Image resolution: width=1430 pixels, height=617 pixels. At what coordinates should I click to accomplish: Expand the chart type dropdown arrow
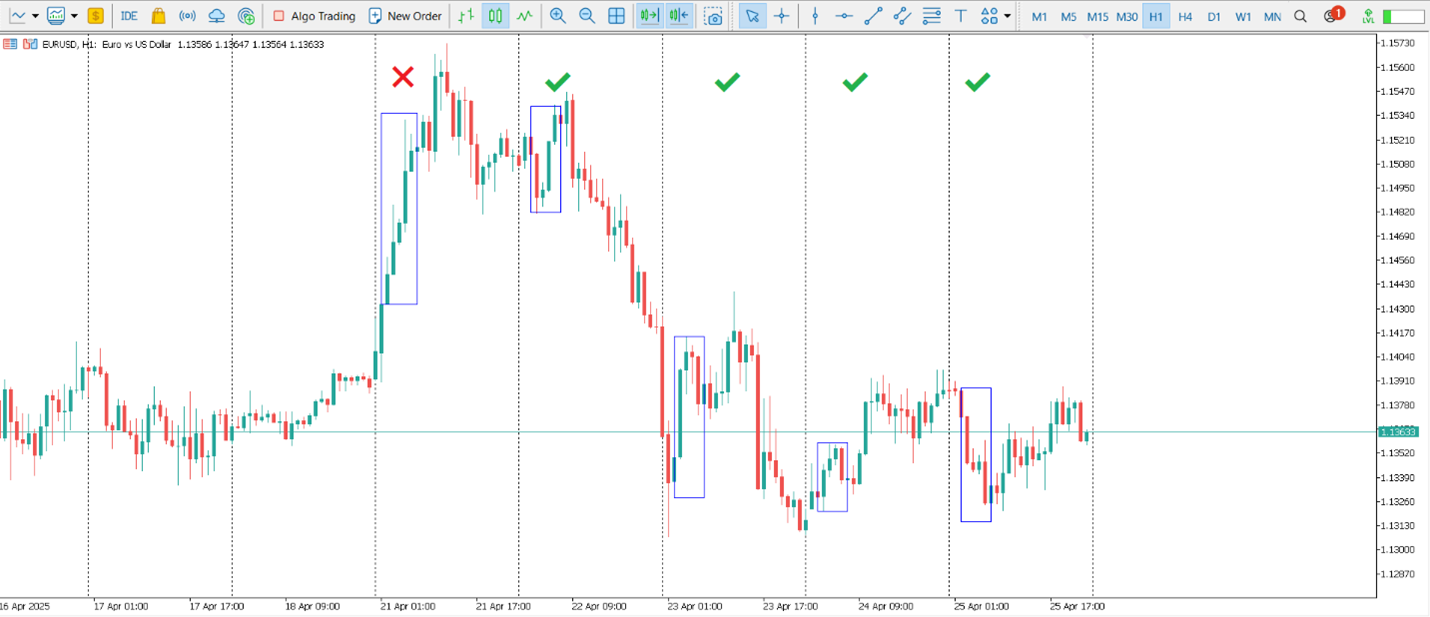[x=35, y=16]
